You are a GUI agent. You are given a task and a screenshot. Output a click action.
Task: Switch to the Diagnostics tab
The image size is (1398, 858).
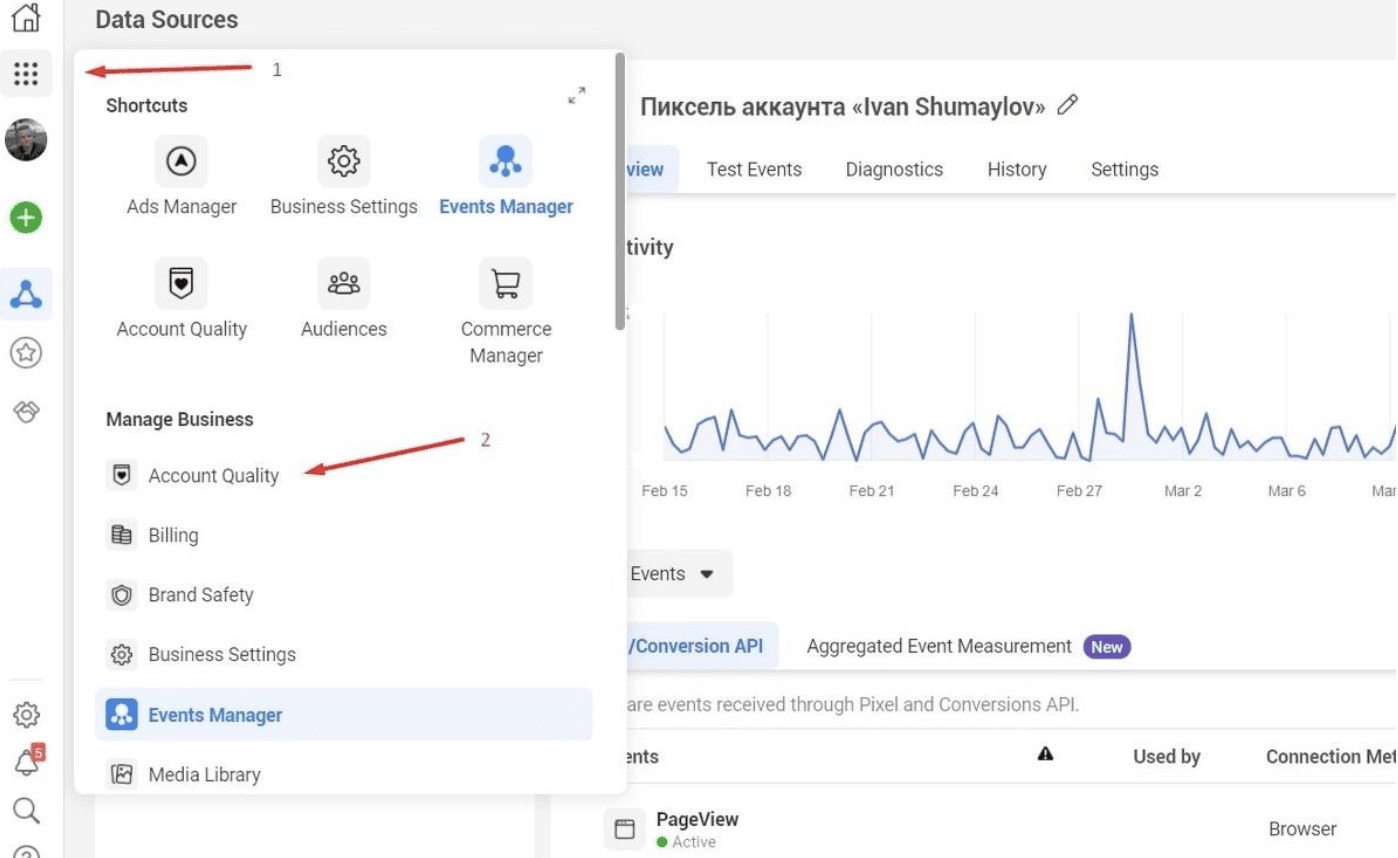[894, 169]
